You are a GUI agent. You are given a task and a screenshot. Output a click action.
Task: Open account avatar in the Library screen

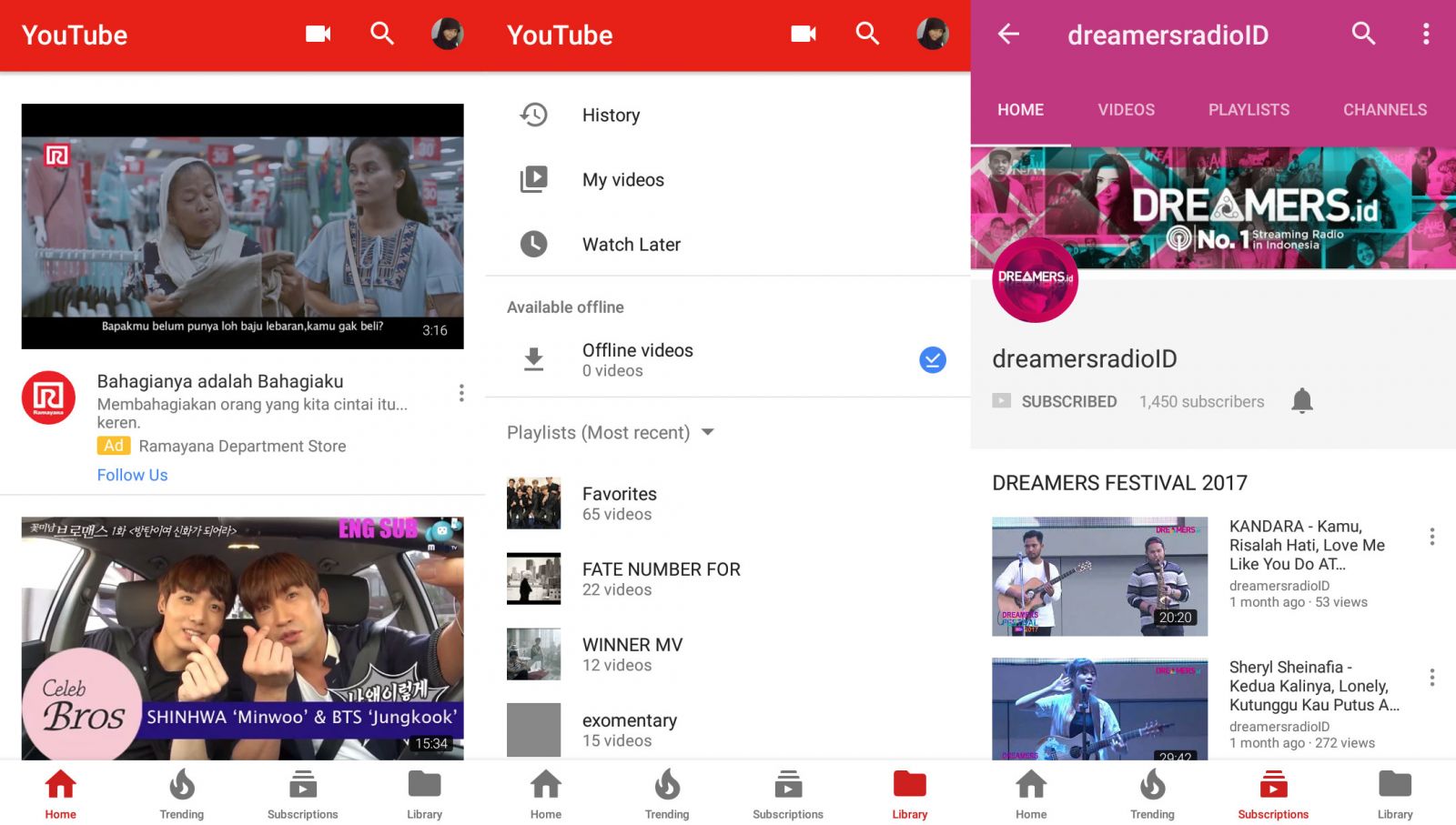pos(933,34)
